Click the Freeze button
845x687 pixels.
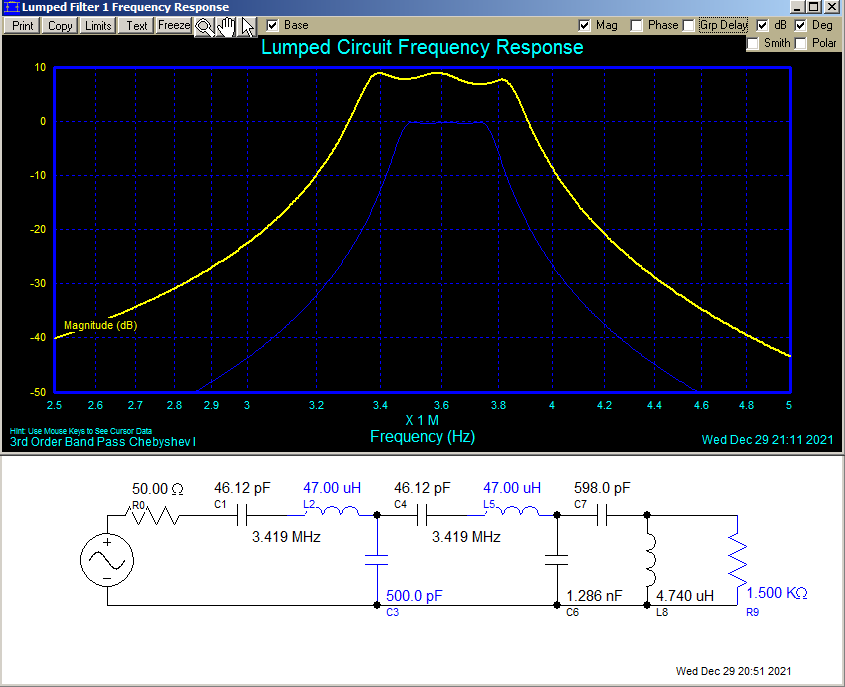tap(173, 26)
